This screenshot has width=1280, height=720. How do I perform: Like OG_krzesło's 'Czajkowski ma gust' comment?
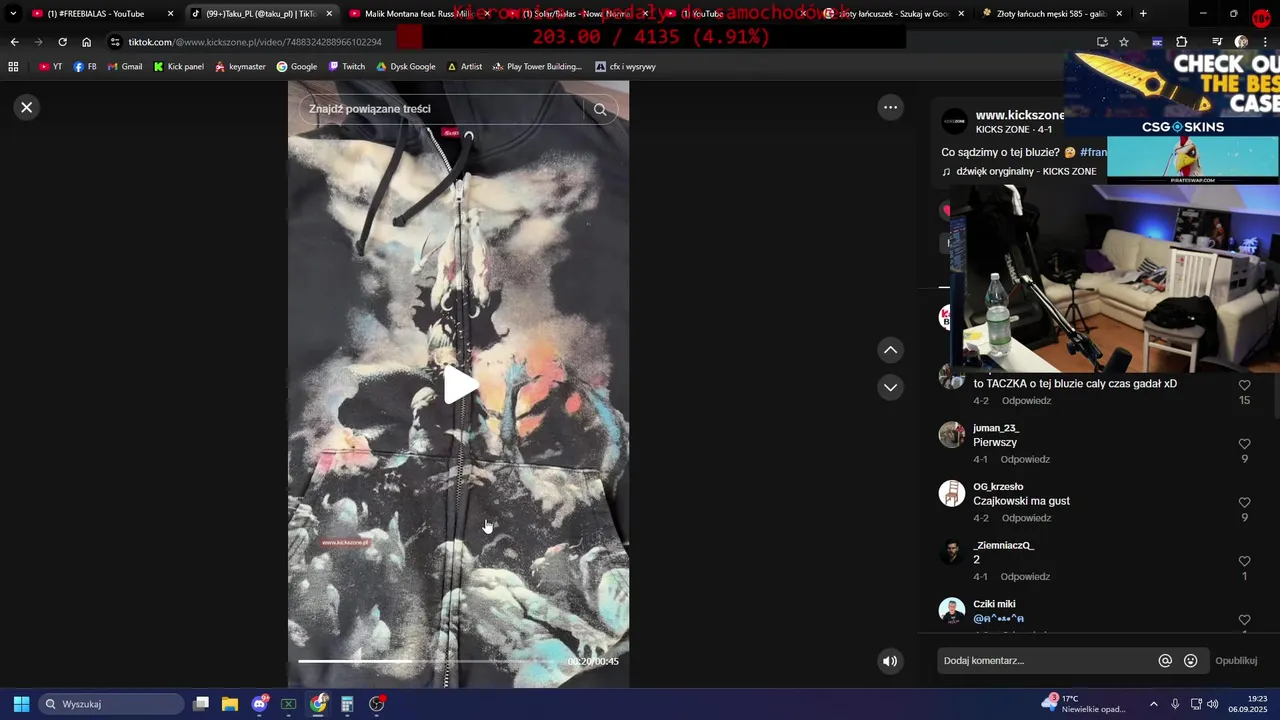(1244, 503)
